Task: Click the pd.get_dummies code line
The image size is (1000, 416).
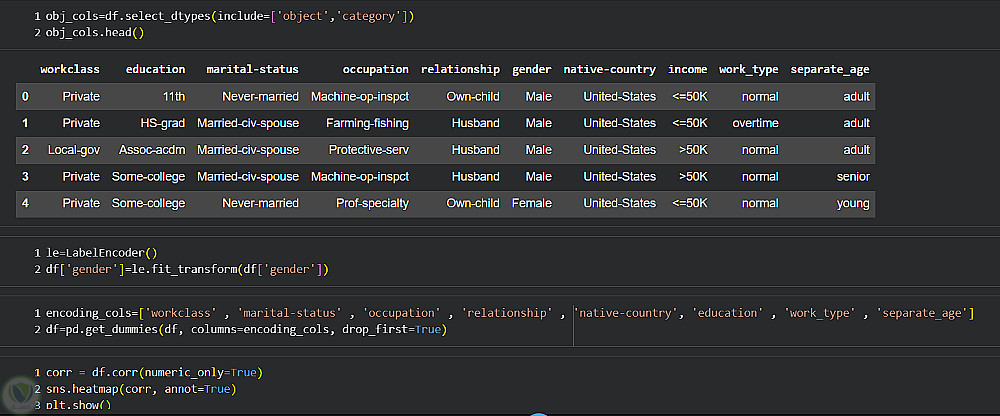Action: [x=245, y=329]
